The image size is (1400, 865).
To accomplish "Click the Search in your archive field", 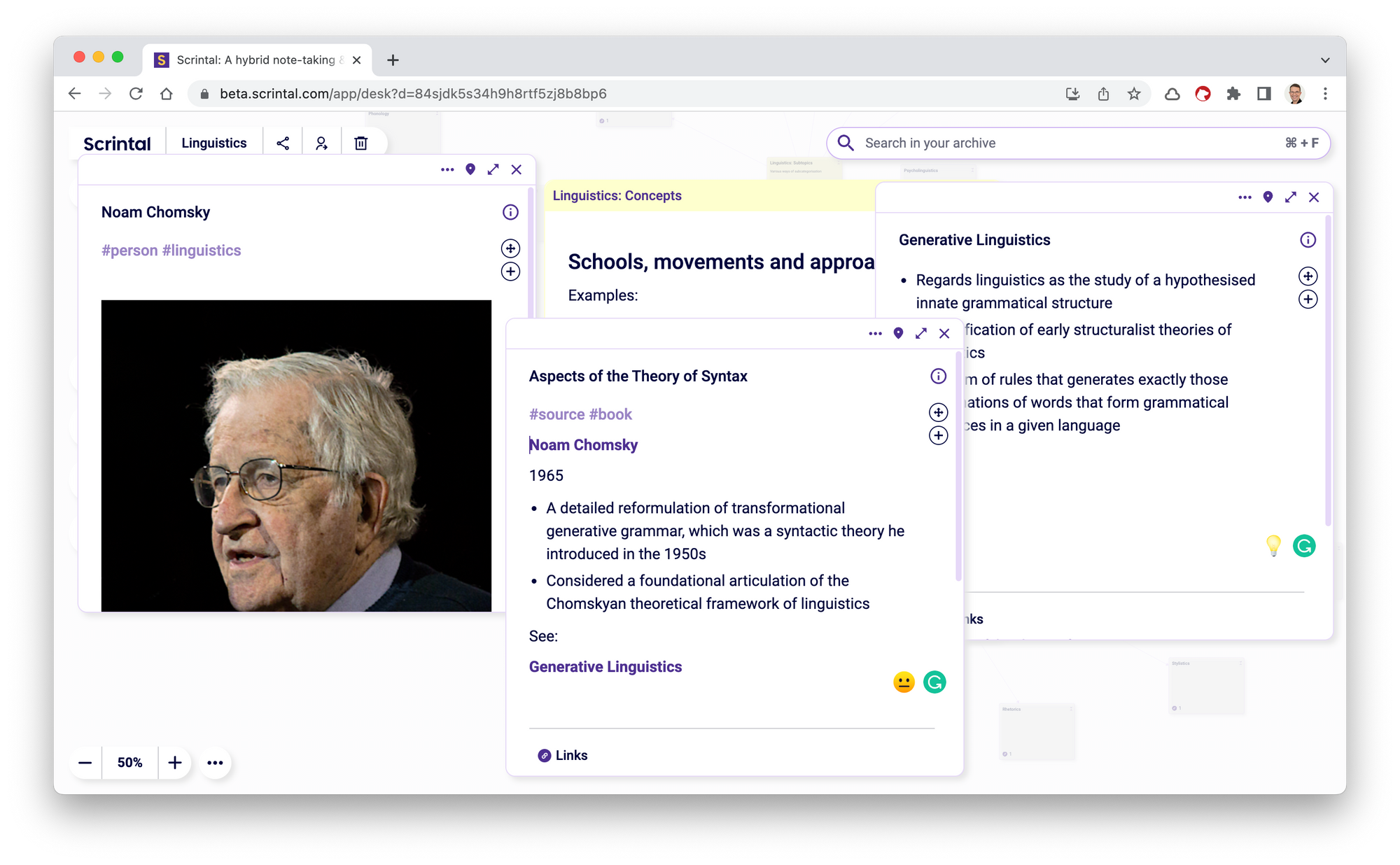I will click(1064, 143).
